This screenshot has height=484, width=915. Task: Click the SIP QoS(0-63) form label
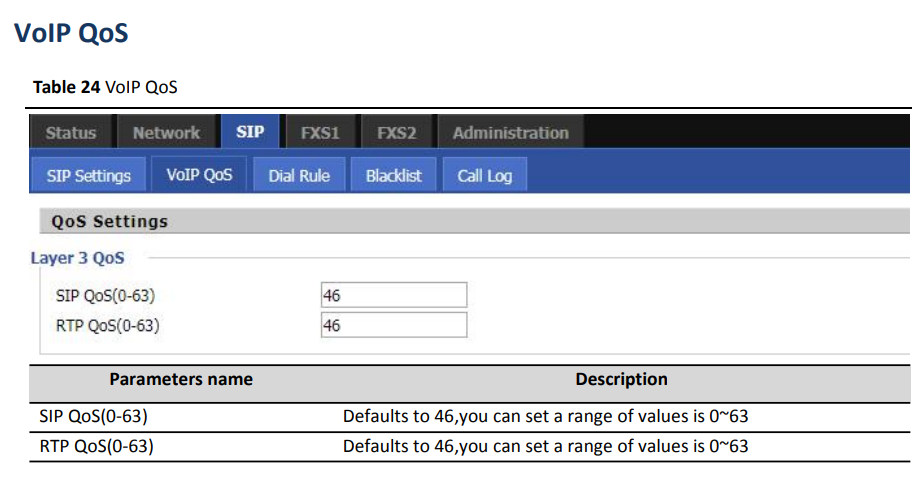[106, 295]
